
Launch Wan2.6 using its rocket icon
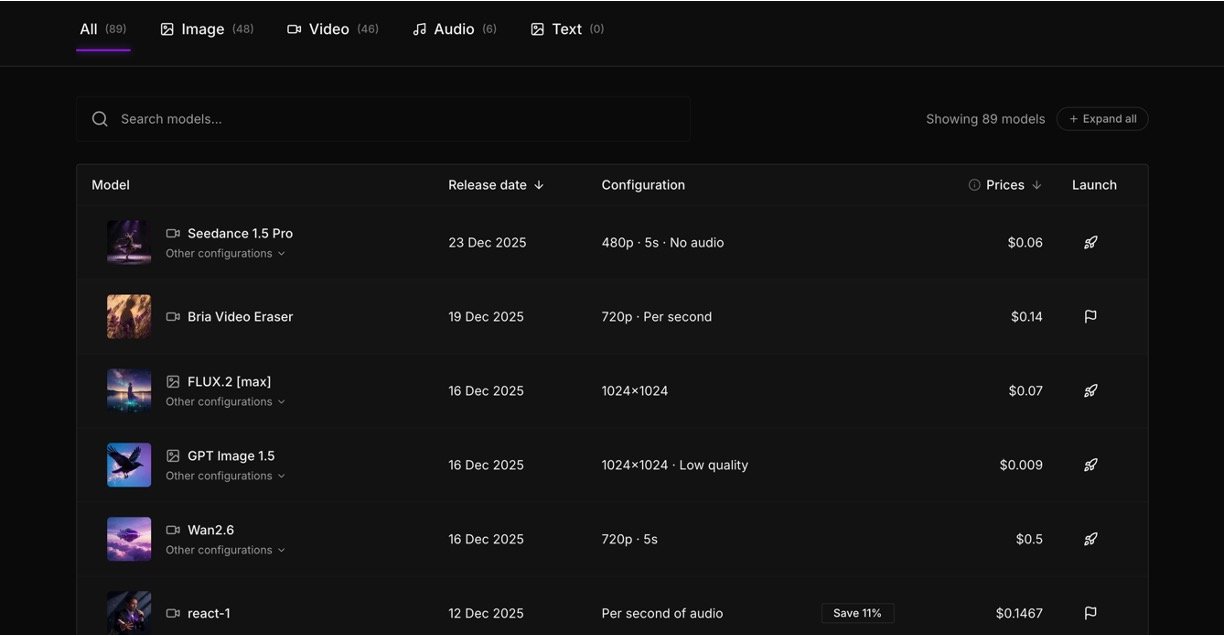tap(1090, 539)
